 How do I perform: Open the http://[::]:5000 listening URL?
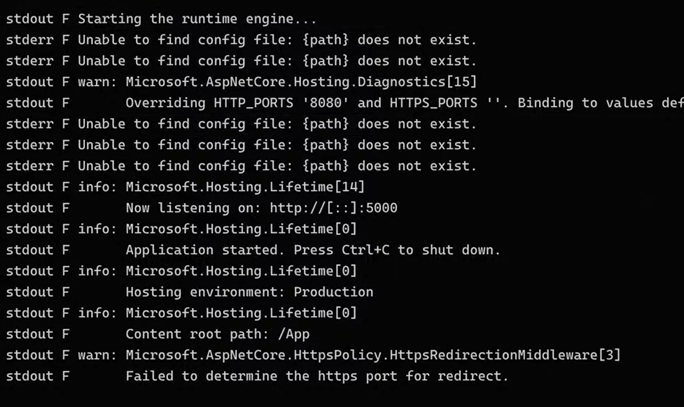(x=334, y=208)
